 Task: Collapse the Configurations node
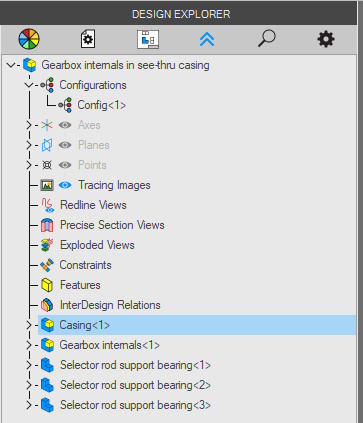29,85
